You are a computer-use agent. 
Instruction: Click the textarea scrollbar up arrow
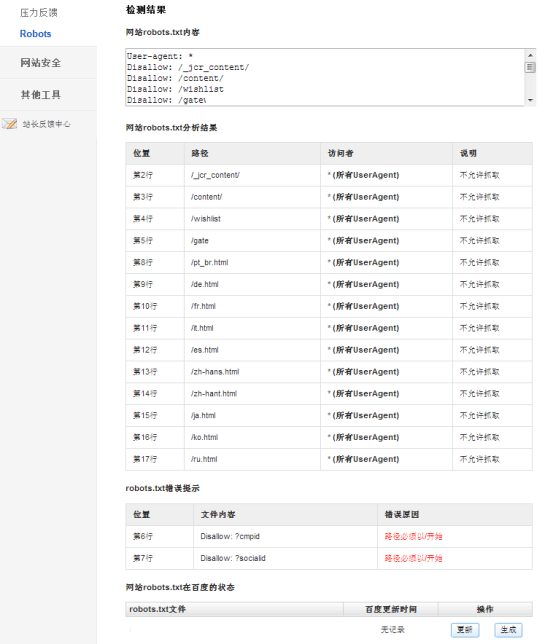point(530,55)
